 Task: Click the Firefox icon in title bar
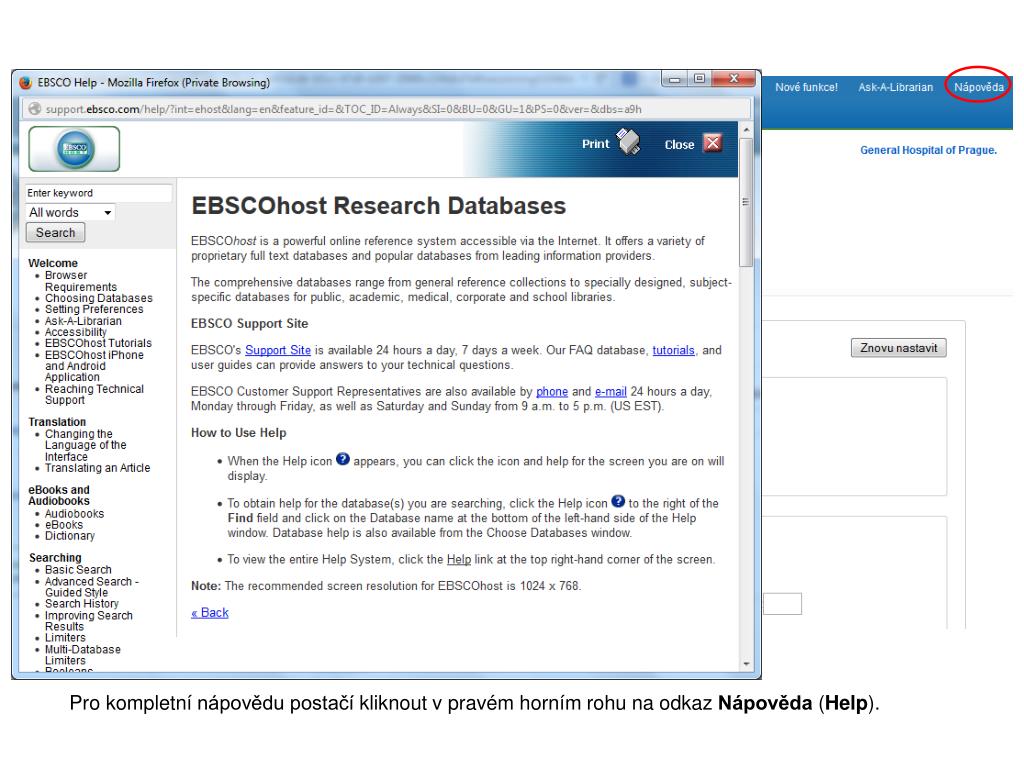coord(25,83)
